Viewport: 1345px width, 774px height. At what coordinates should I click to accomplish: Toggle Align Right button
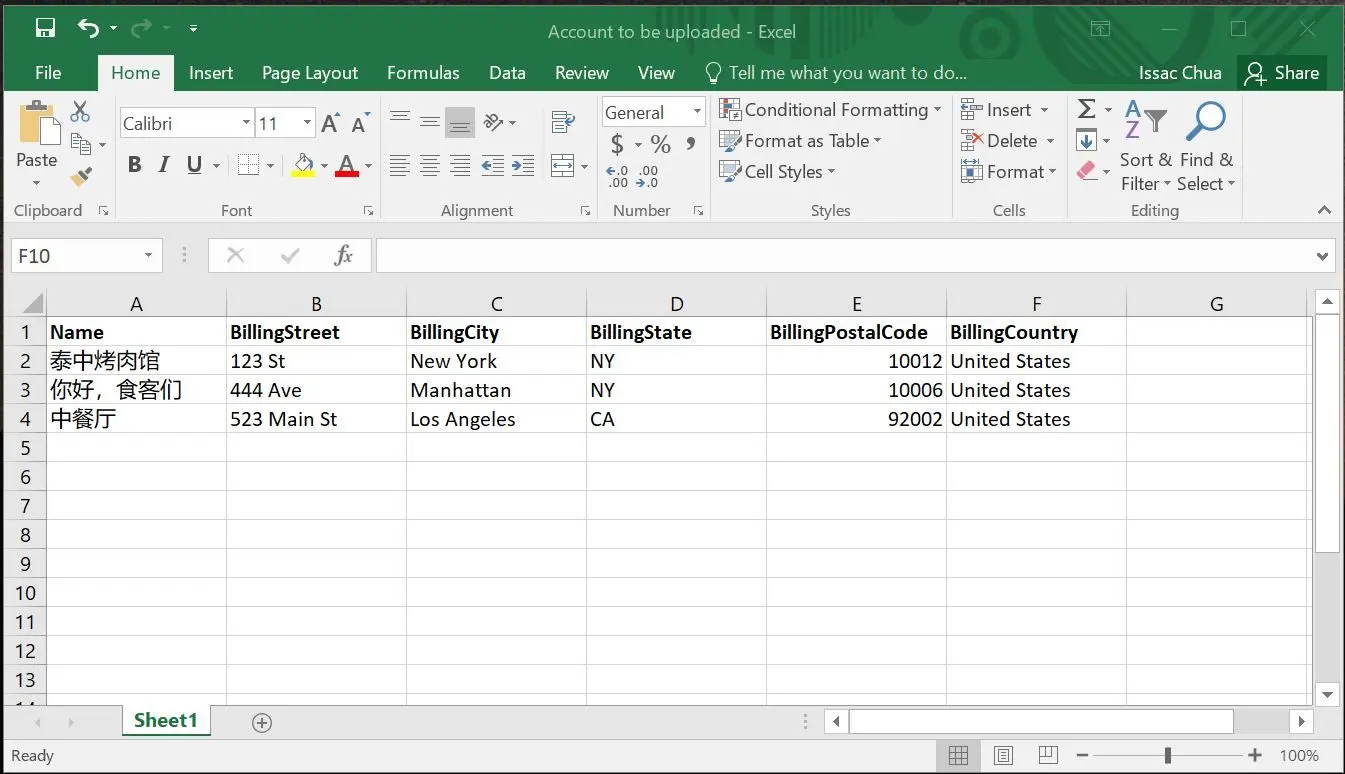pos(460,166)
